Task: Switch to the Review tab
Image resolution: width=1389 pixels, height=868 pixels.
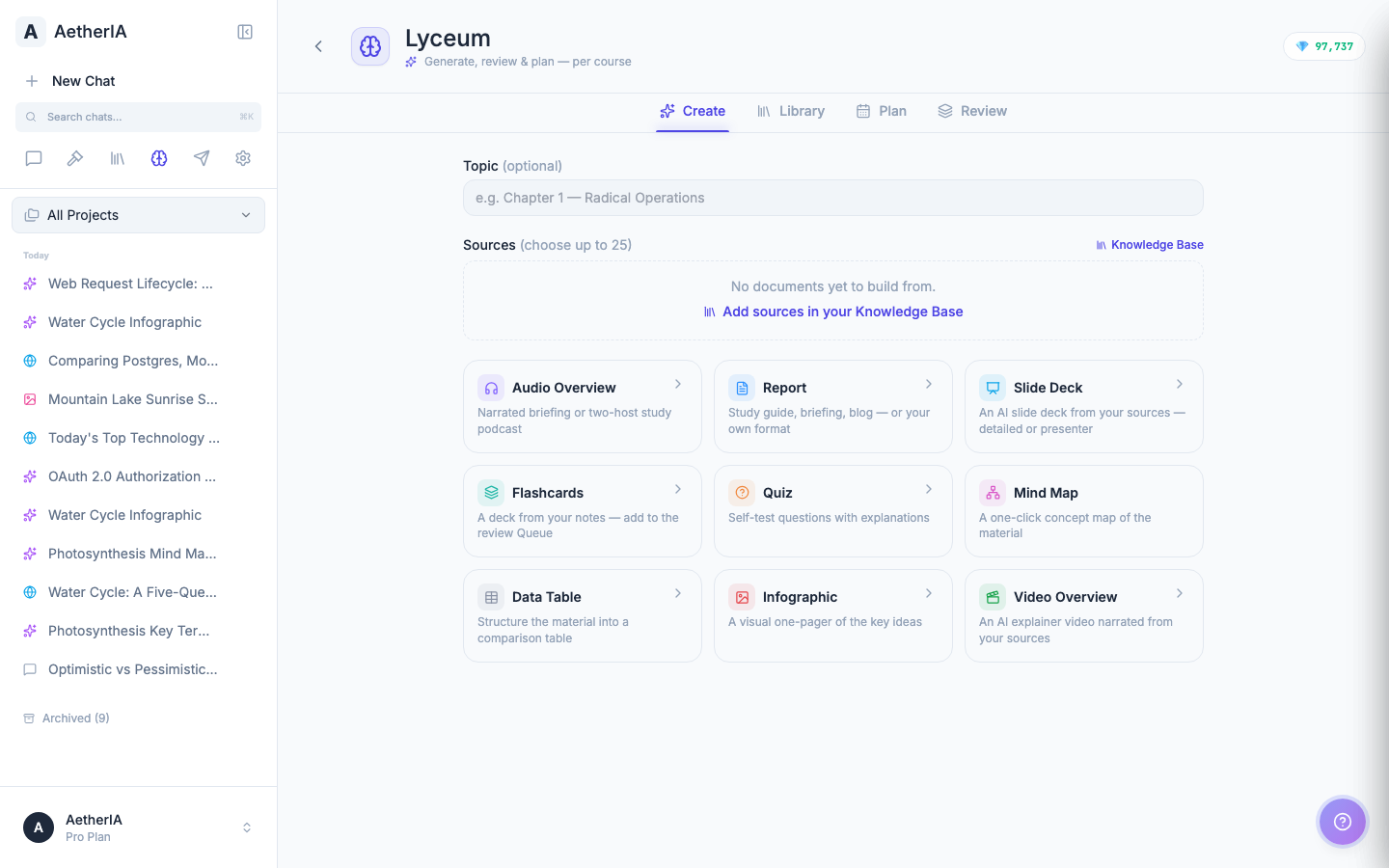Action: [x=972, y=111]
